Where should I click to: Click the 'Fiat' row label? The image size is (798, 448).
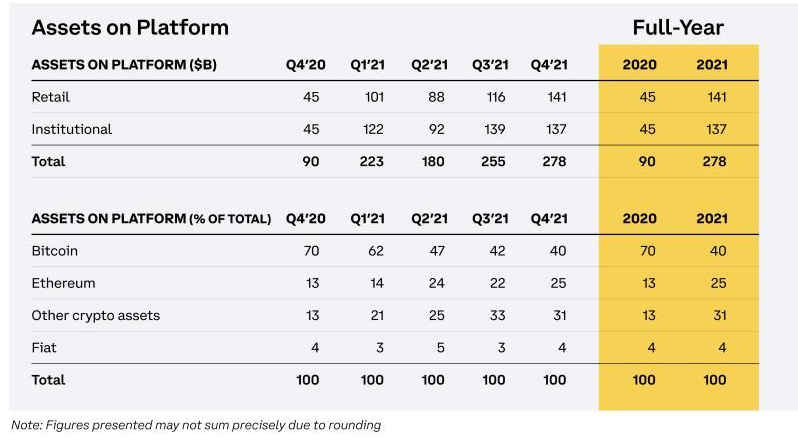(x=44, y=347)
